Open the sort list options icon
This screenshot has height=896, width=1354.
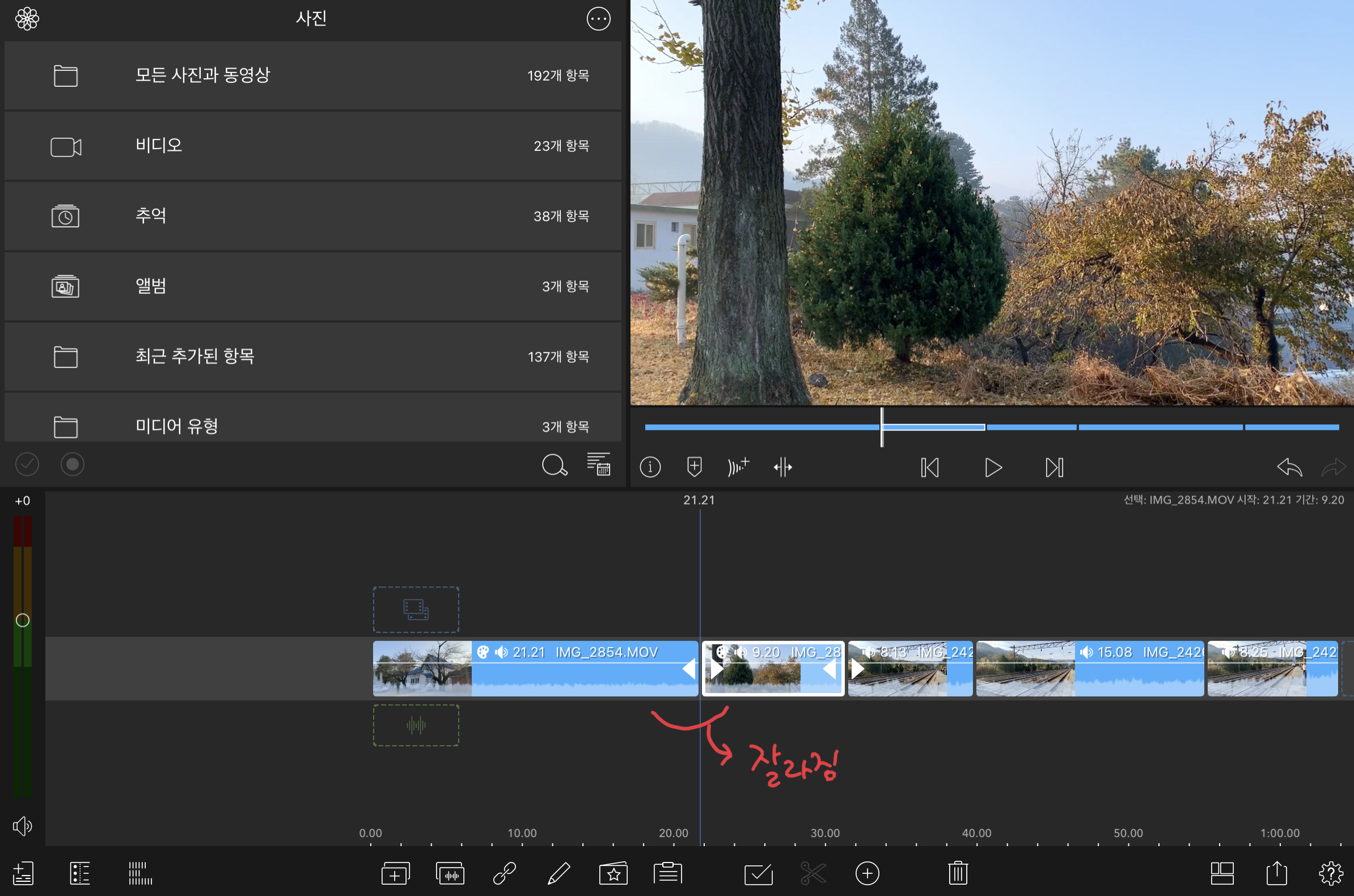598,464
